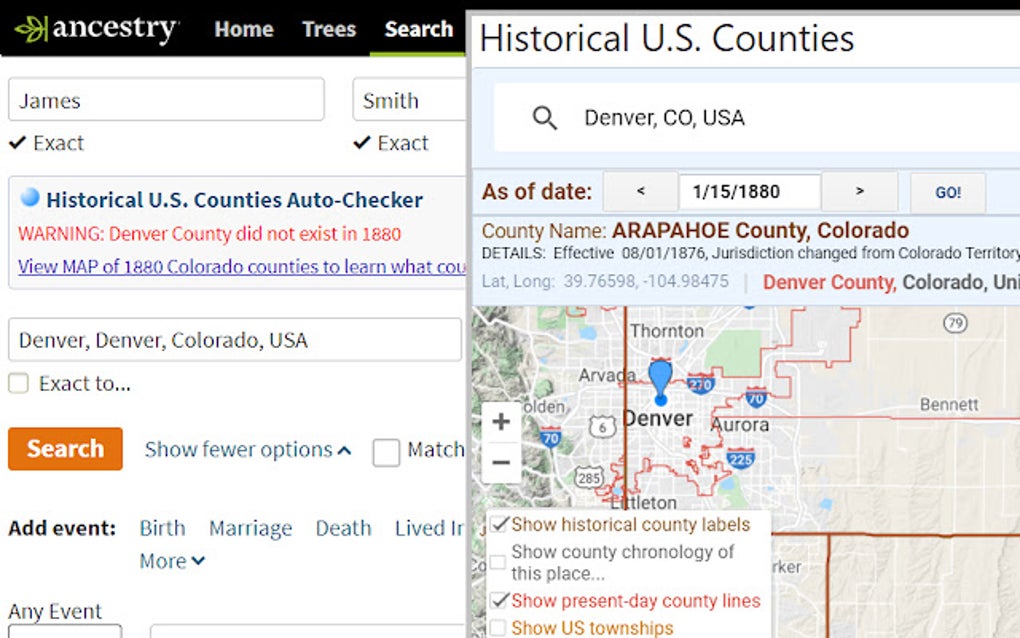This screenshot has height=638, width=1020.
Task: Add a Death event
Action: click(x=343, y=528)
